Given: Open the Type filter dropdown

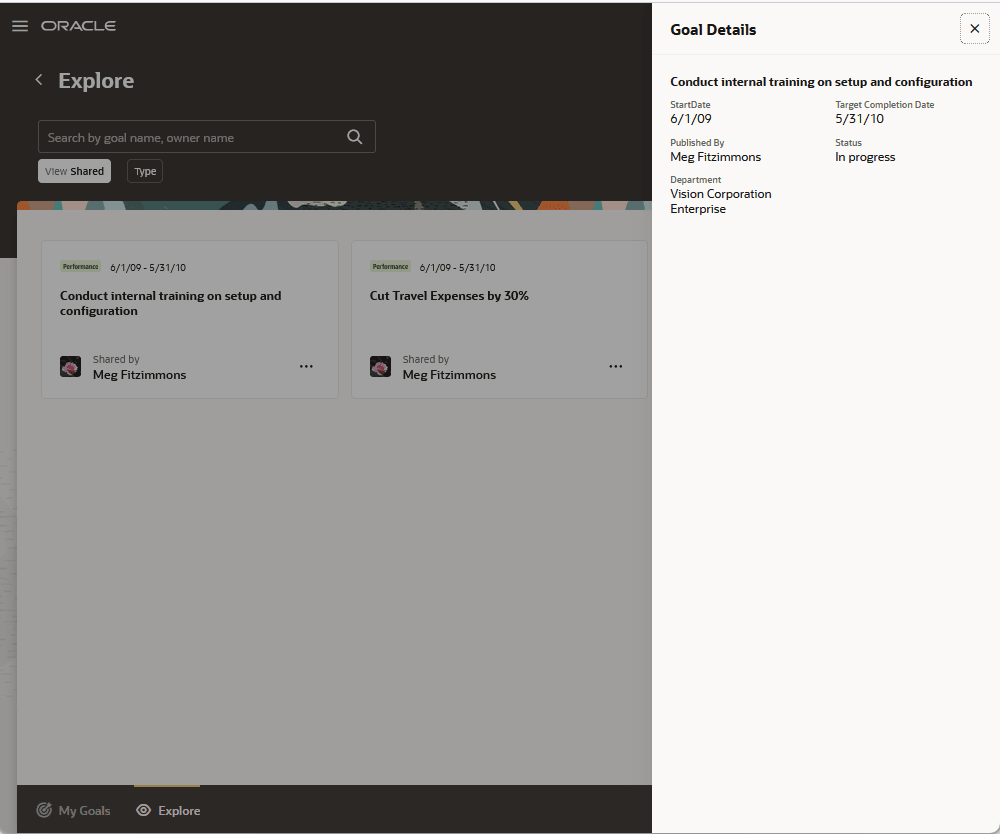Looking at the screenshot, I should (145, 171).
